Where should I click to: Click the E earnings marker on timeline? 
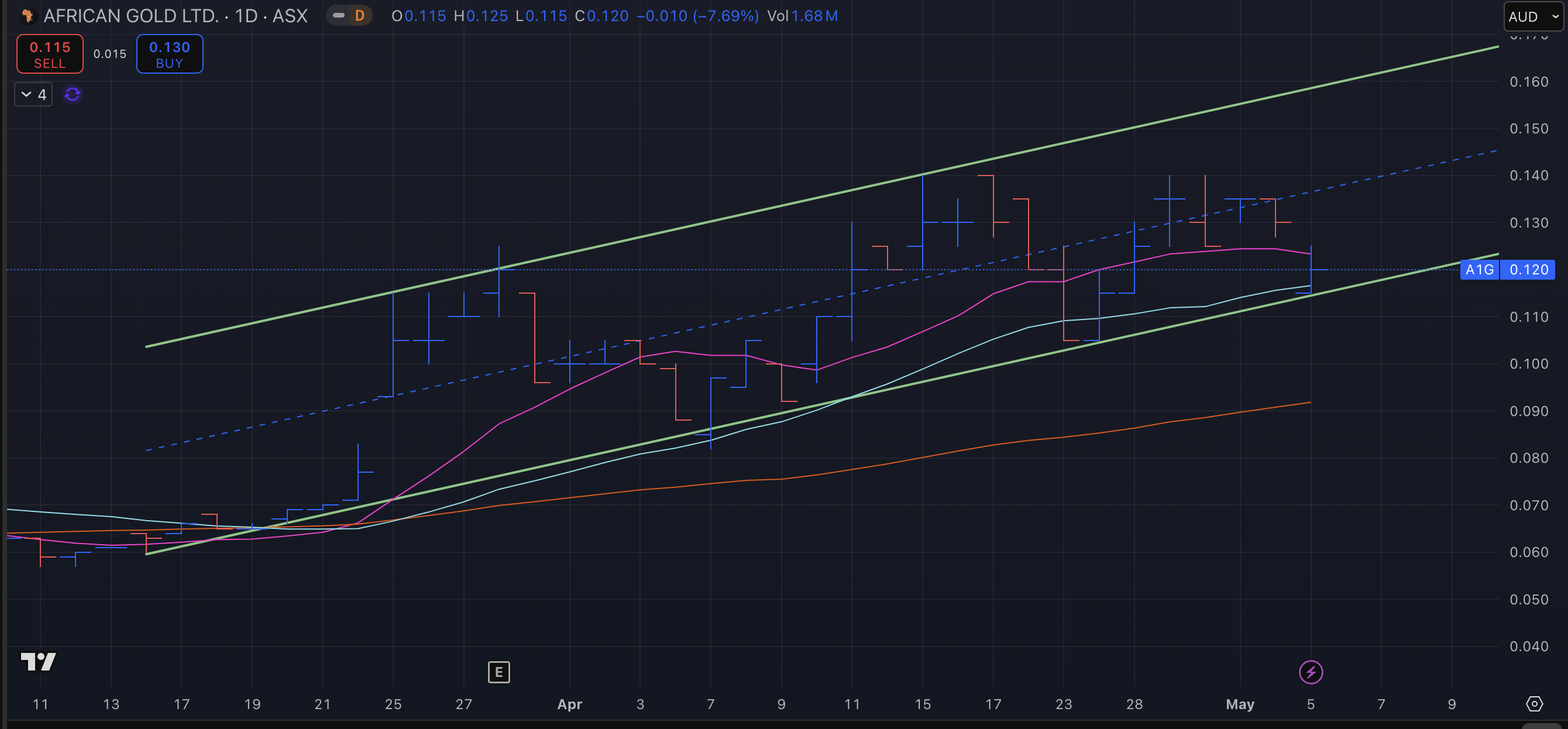click(x=498, y=672)
